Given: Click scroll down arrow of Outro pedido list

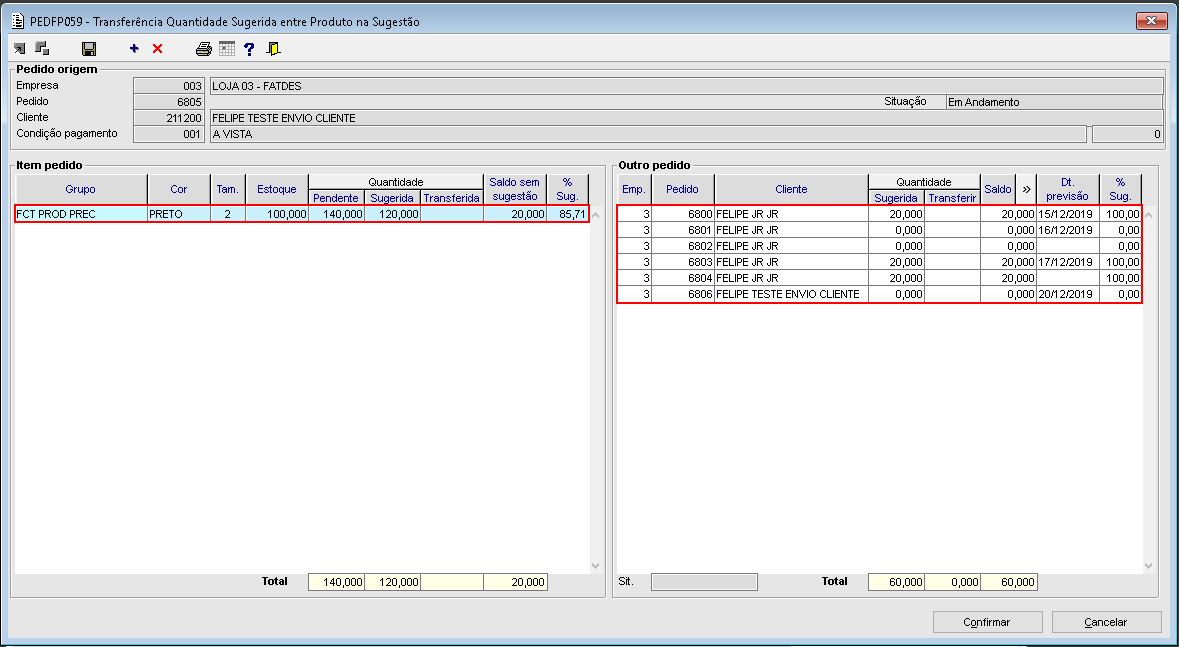Looking at the screenshot, I should pos(1148,566).
